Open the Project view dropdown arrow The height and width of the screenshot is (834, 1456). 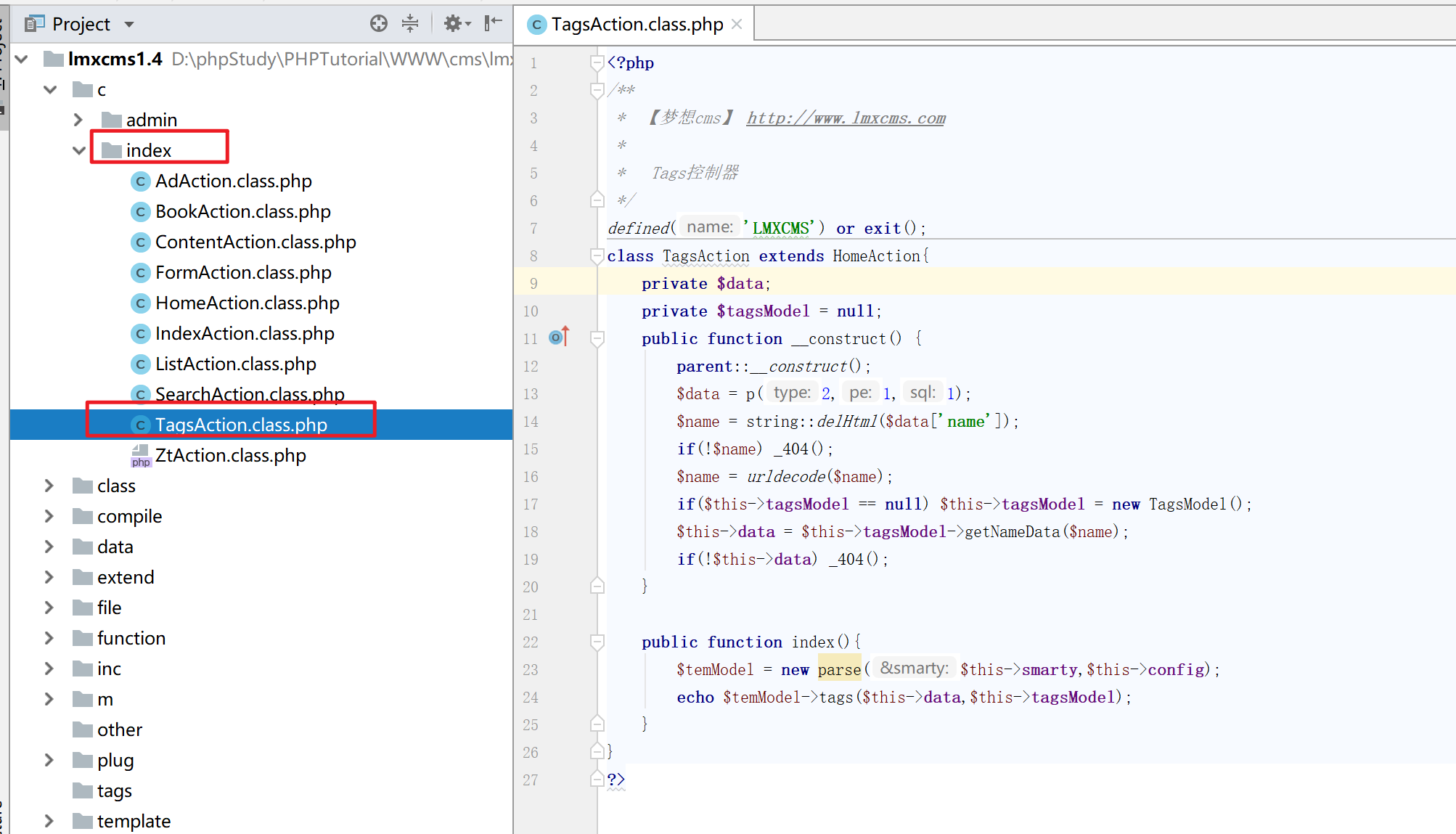tap(129, 25)
